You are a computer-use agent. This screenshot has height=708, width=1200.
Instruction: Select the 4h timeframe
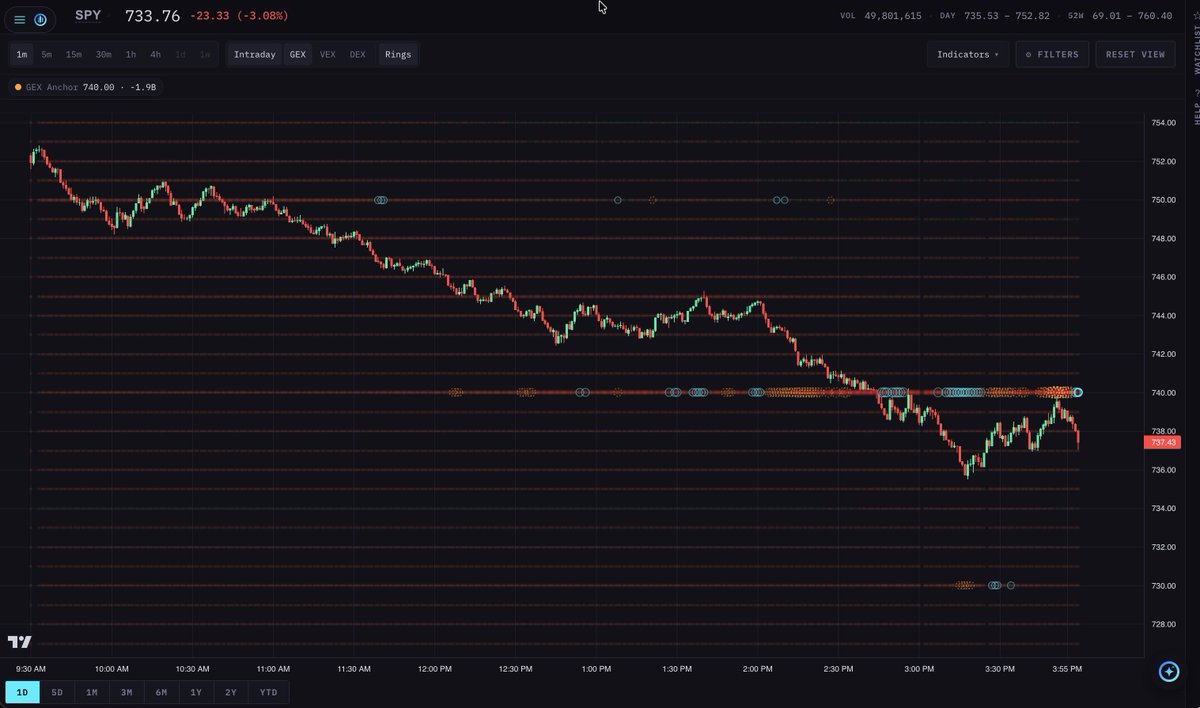(x=155, y=55)
